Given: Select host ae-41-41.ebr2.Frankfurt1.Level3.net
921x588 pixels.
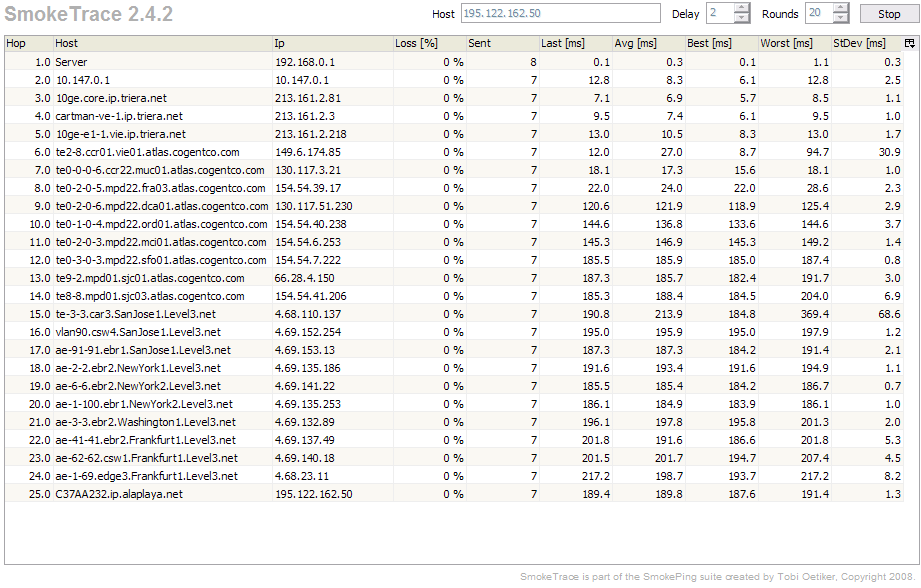Looking at the screenshot, I should (x=146, y=441).
